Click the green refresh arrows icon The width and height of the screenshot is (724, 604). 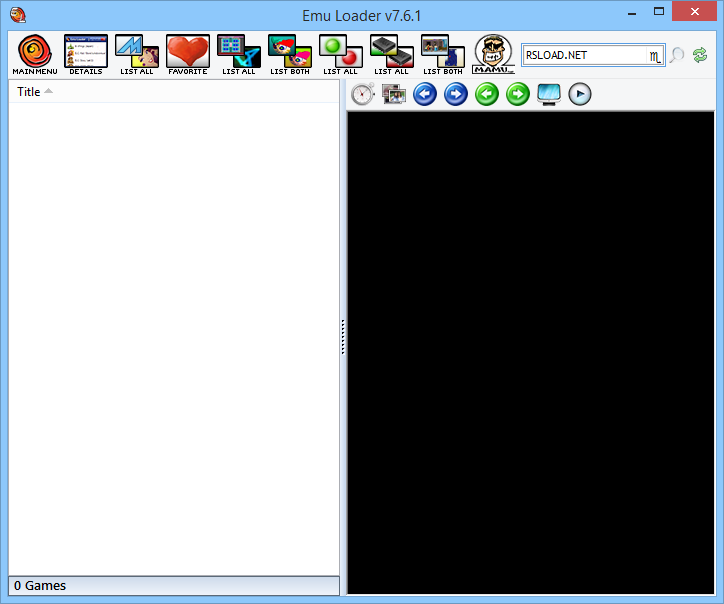coord(700,55)
